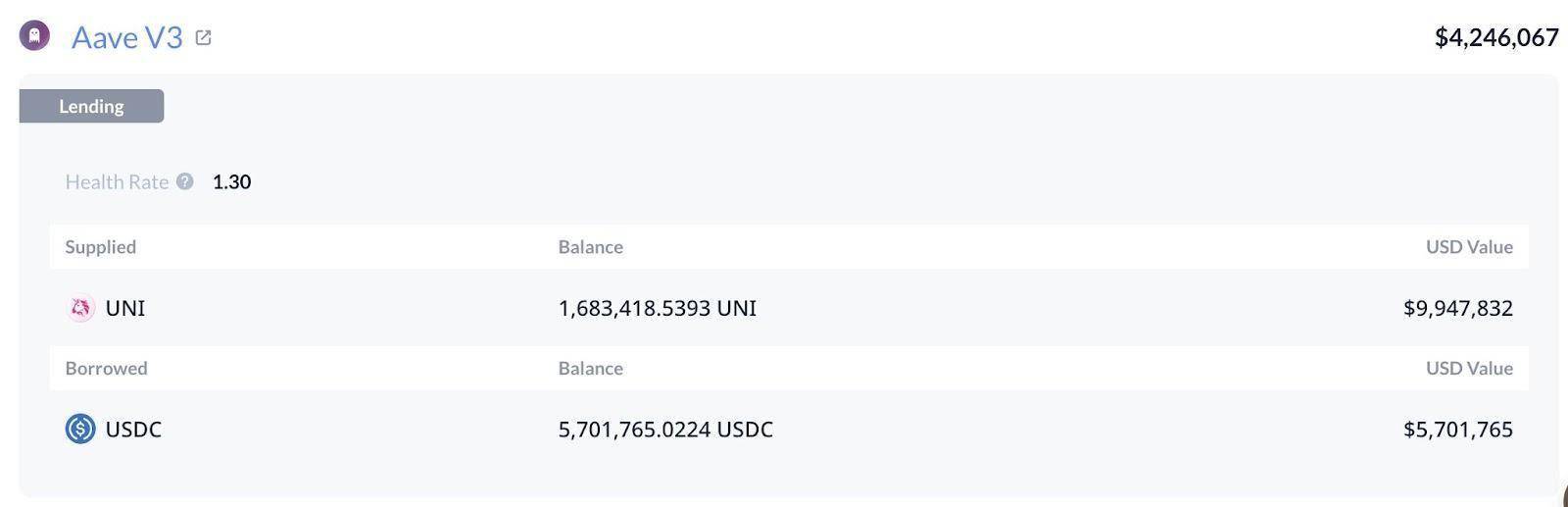Click the total value $4,246,067
This screenshot has height=507, width=1568.
click(x=1495, y=37)
